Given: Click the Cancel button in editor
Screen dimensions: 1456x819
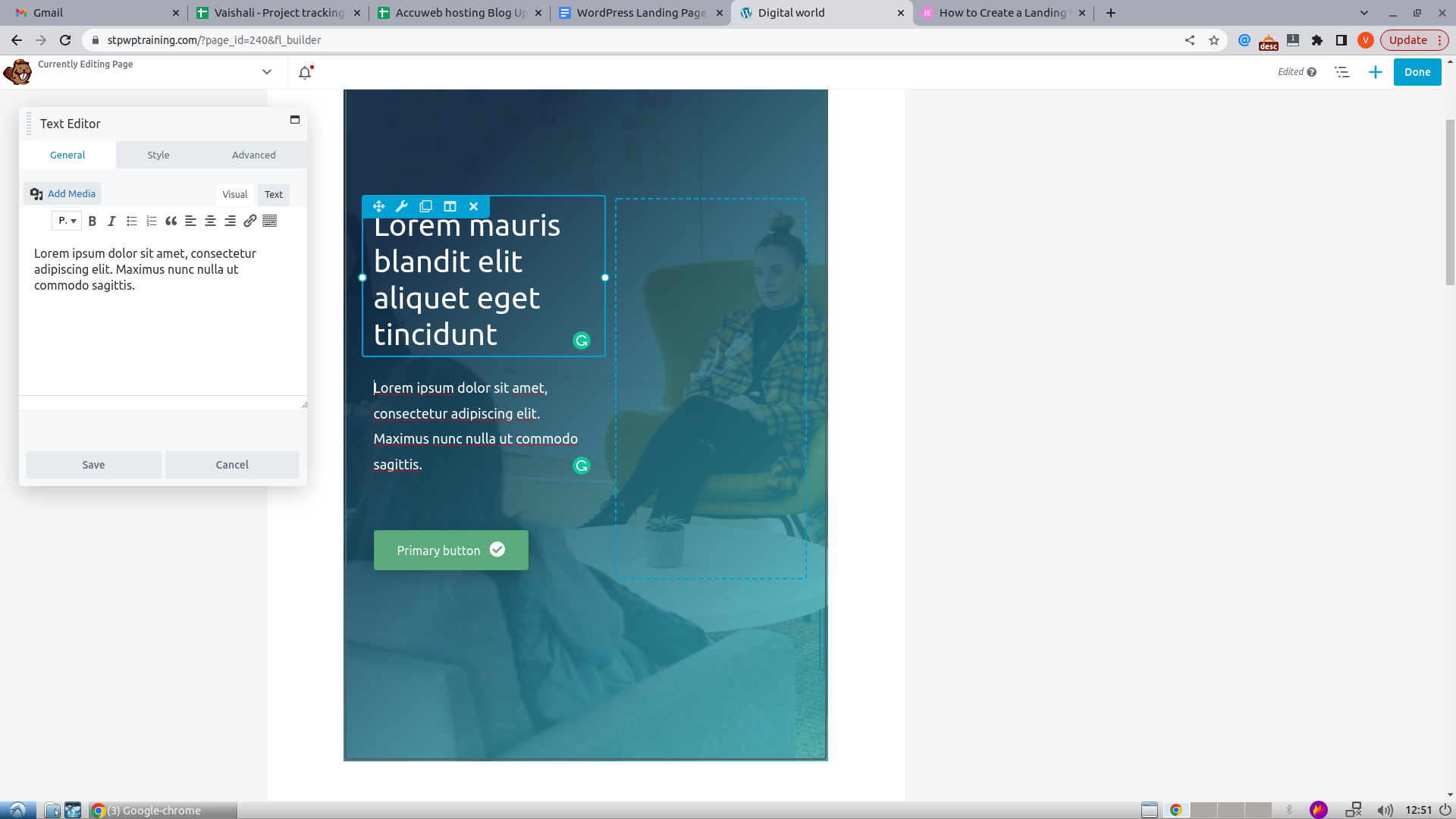Looking at the screenshot, I should pos(232,464).
